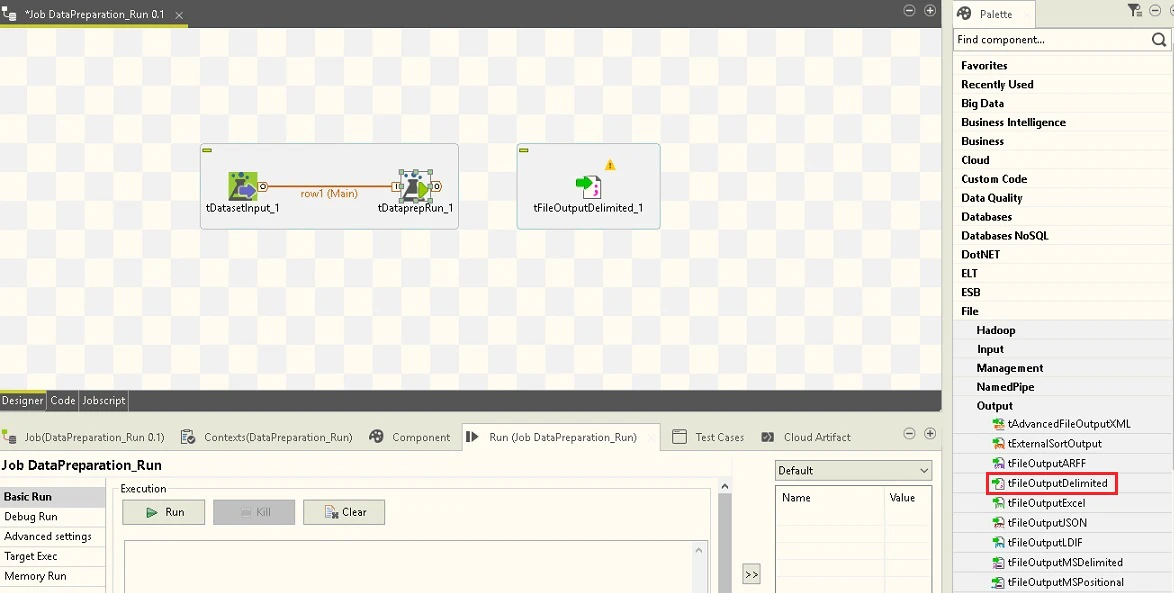Click the tFileOutputMSDelimited palette icon
Screen dimensions: 1174x593
998,562
